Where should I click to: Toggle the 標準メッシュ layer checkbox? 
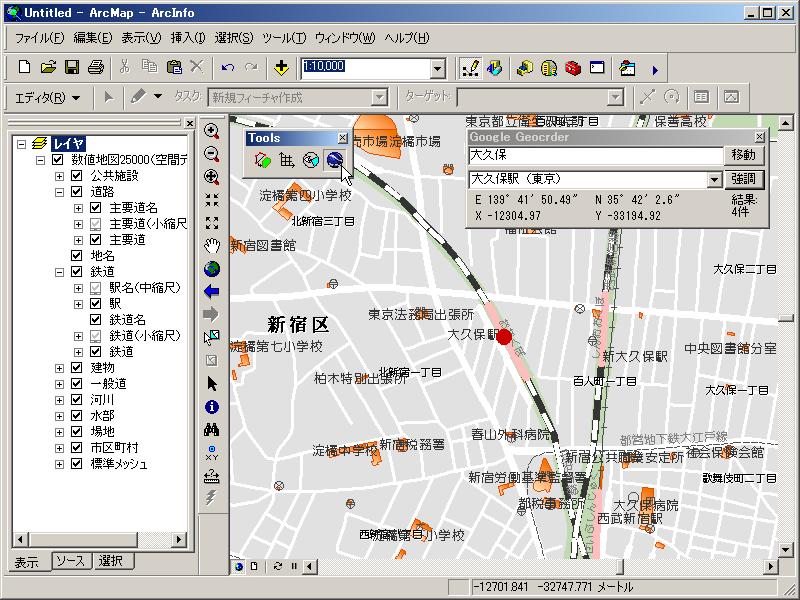(x=77, y=464)
